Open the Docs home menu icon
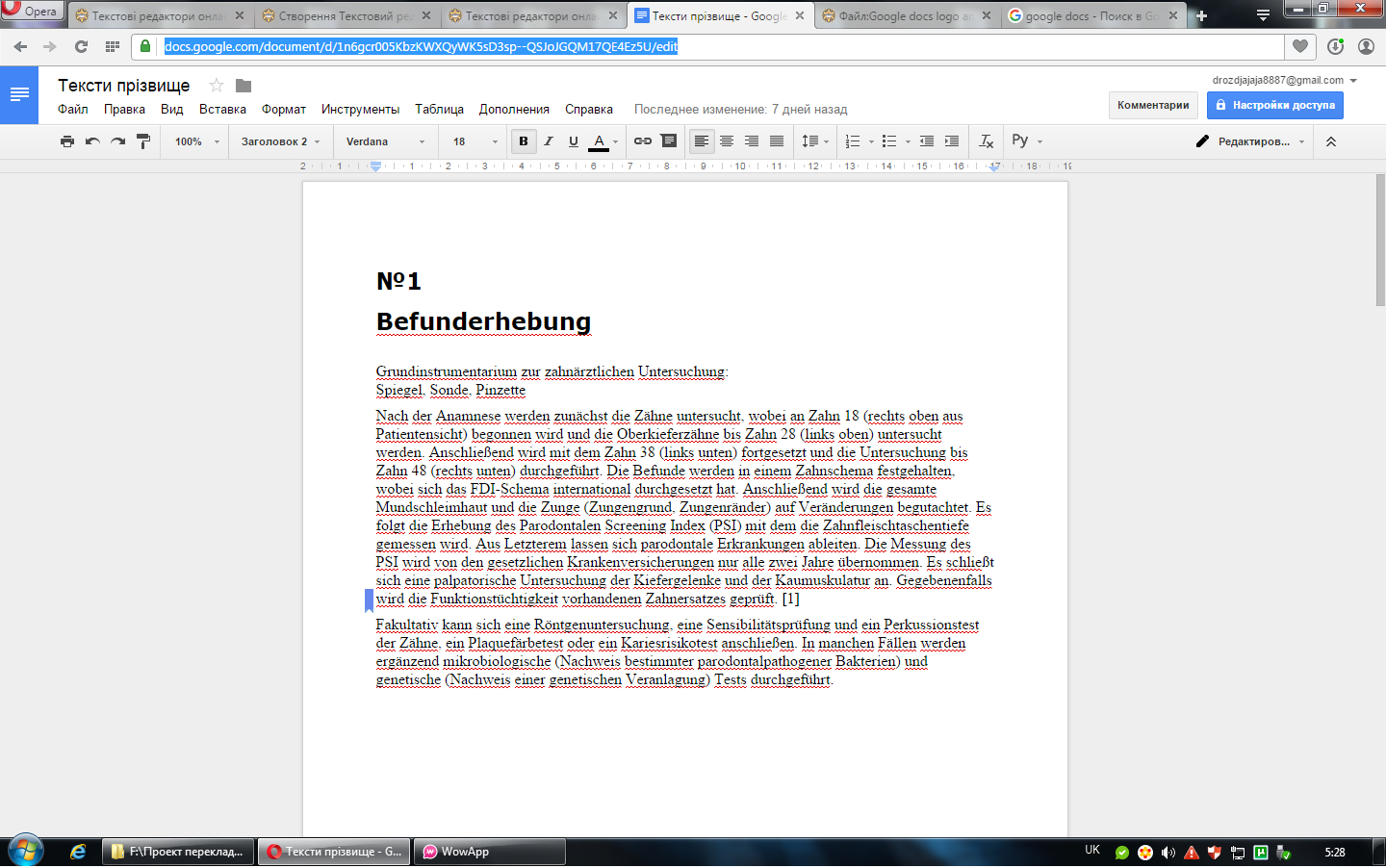This screenshot has width=1386, height=868. pyautogui.click(x=19, y=94)
